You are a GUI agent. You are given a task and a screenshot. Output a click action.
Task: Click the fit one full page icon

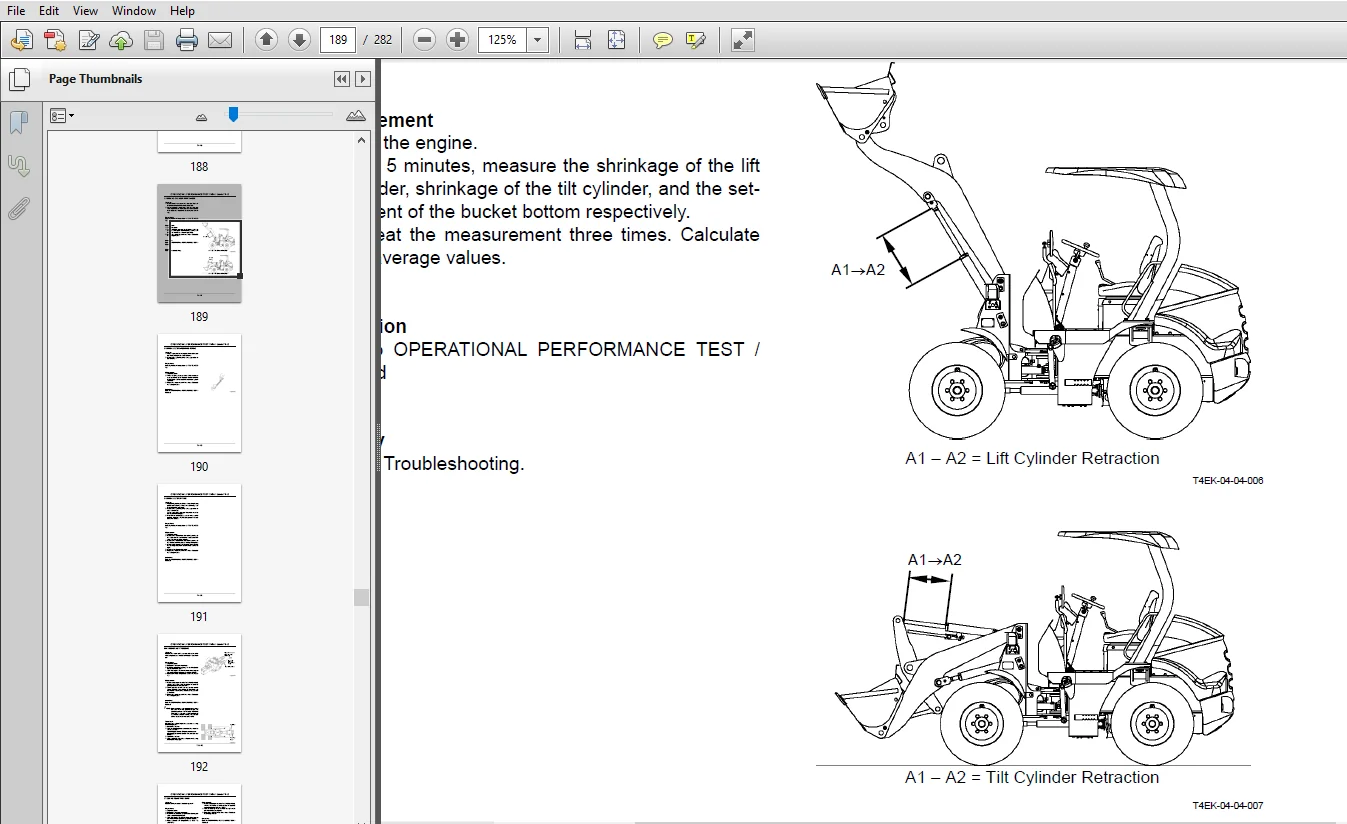616,40
